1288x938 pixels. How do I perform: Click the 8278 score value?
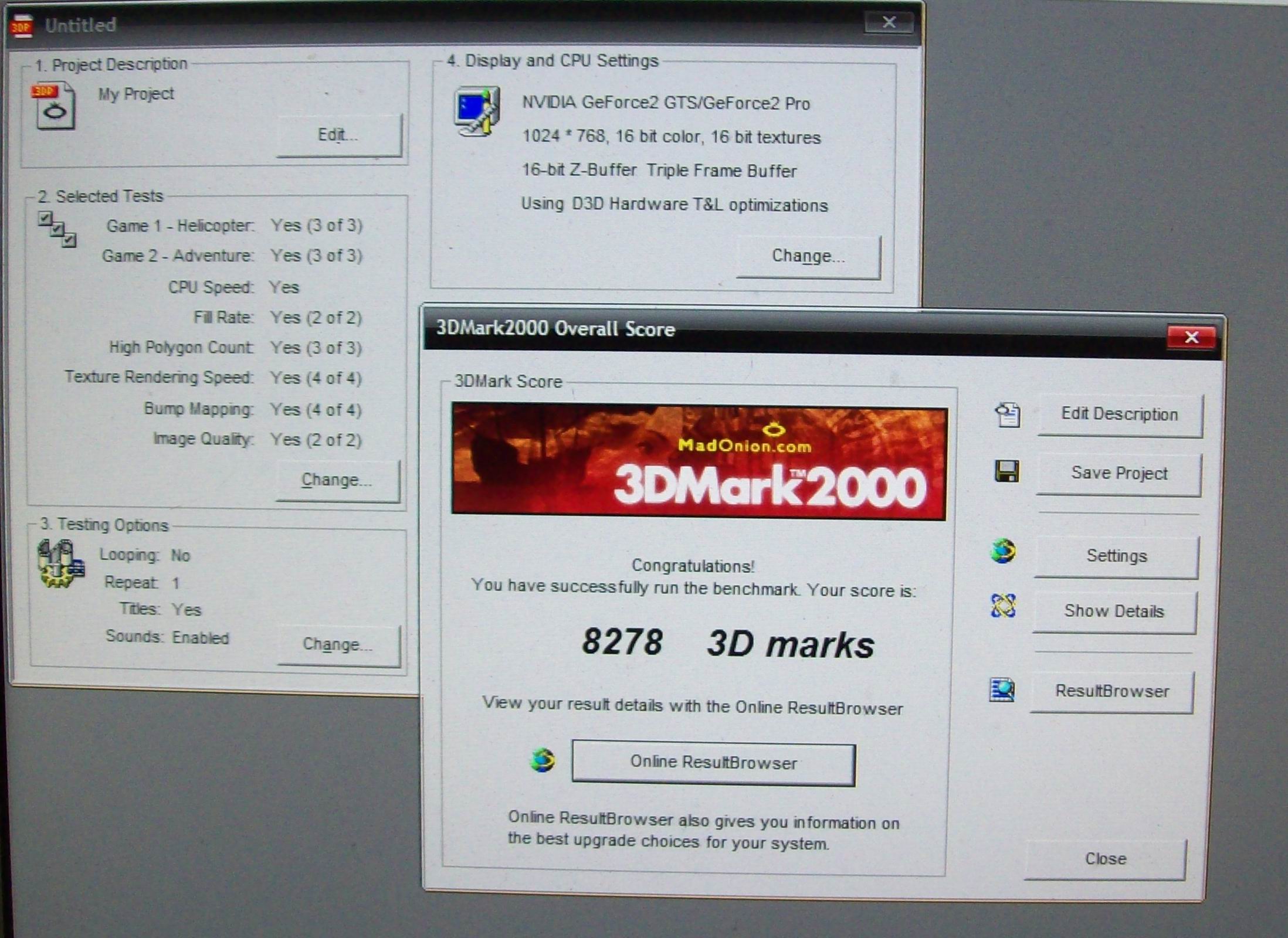(x=622, y=641)
